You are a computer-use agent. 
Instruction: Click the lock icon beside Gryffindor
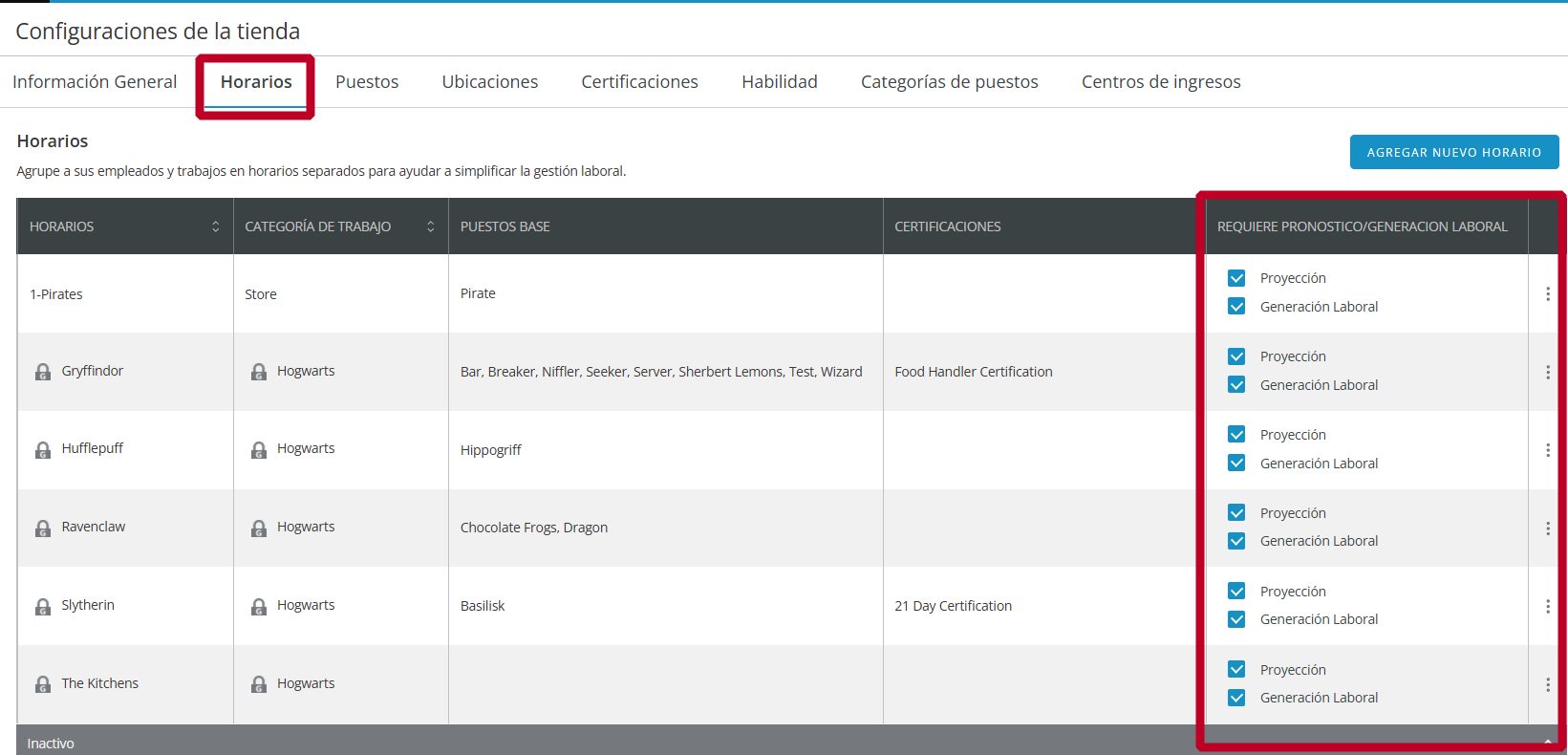tap(43, 372)
